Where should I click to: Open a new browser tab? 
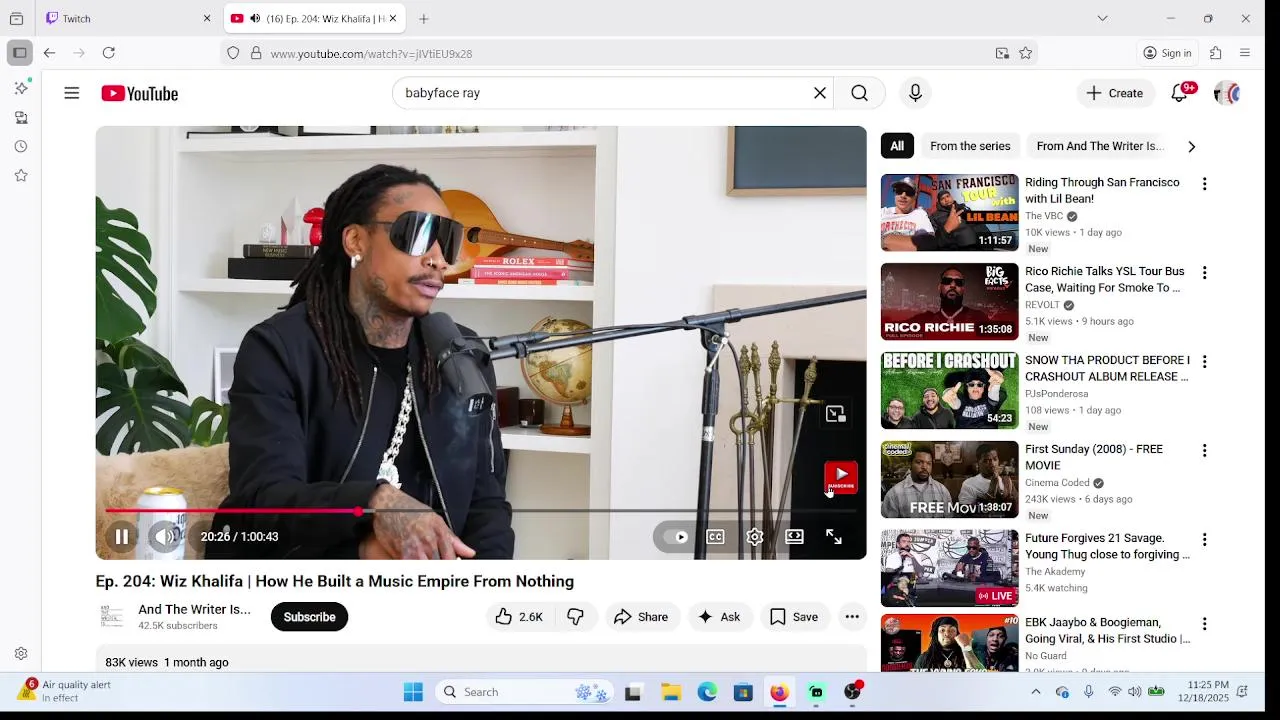(x=424, y=18)
